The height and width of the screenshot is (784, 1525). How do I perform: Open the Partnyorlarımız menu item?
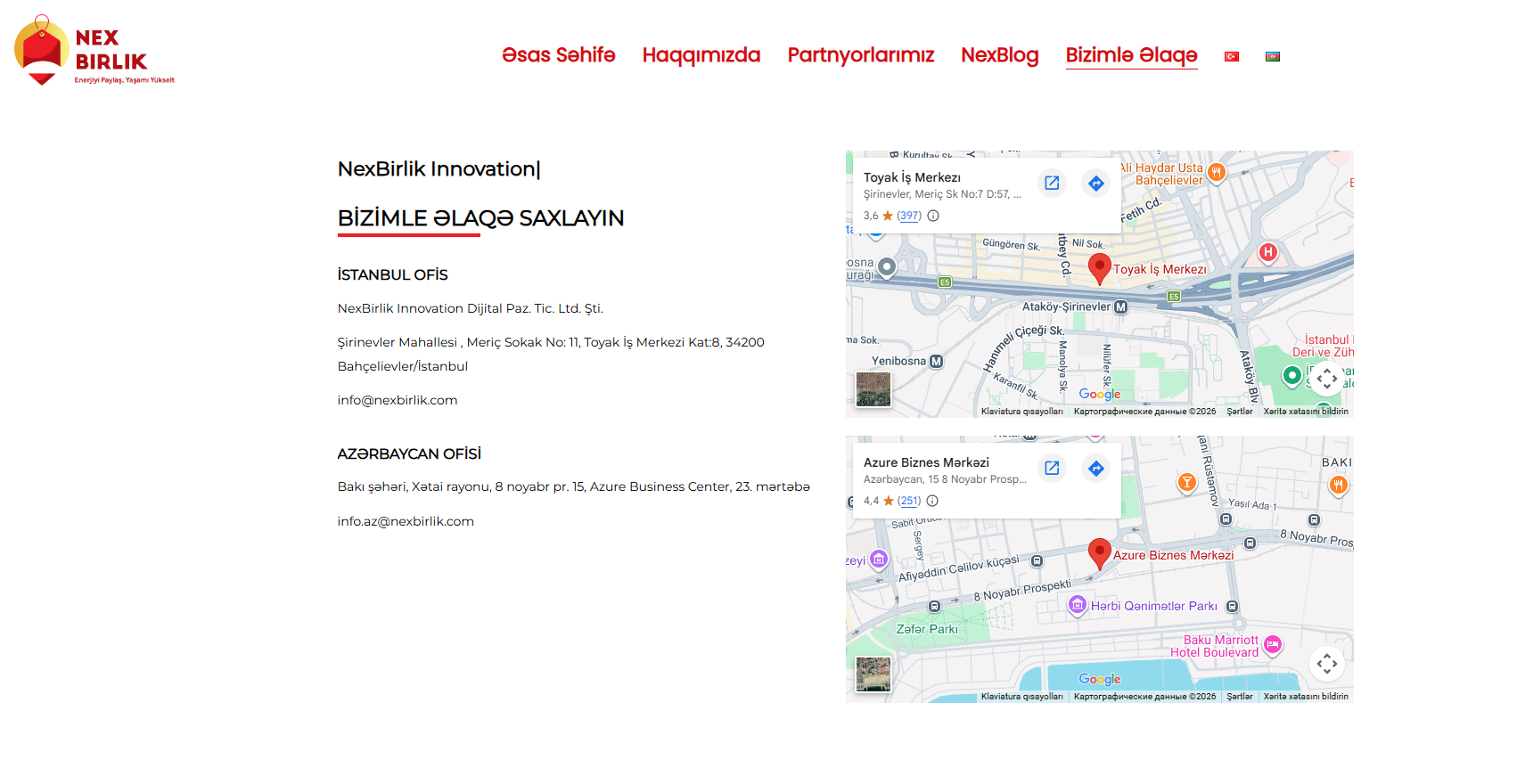pyautogui.click(x=861, y=55)
